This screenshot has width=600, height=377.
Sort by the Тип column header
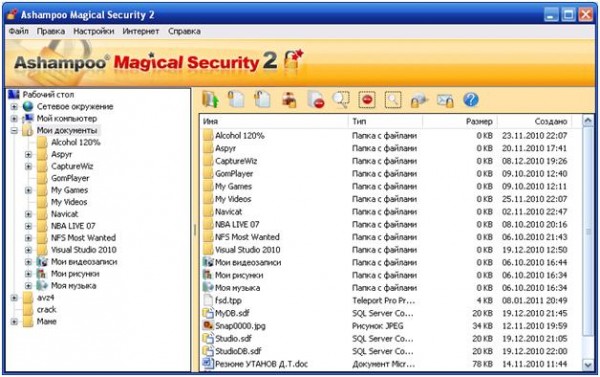[x=385, y=121]
